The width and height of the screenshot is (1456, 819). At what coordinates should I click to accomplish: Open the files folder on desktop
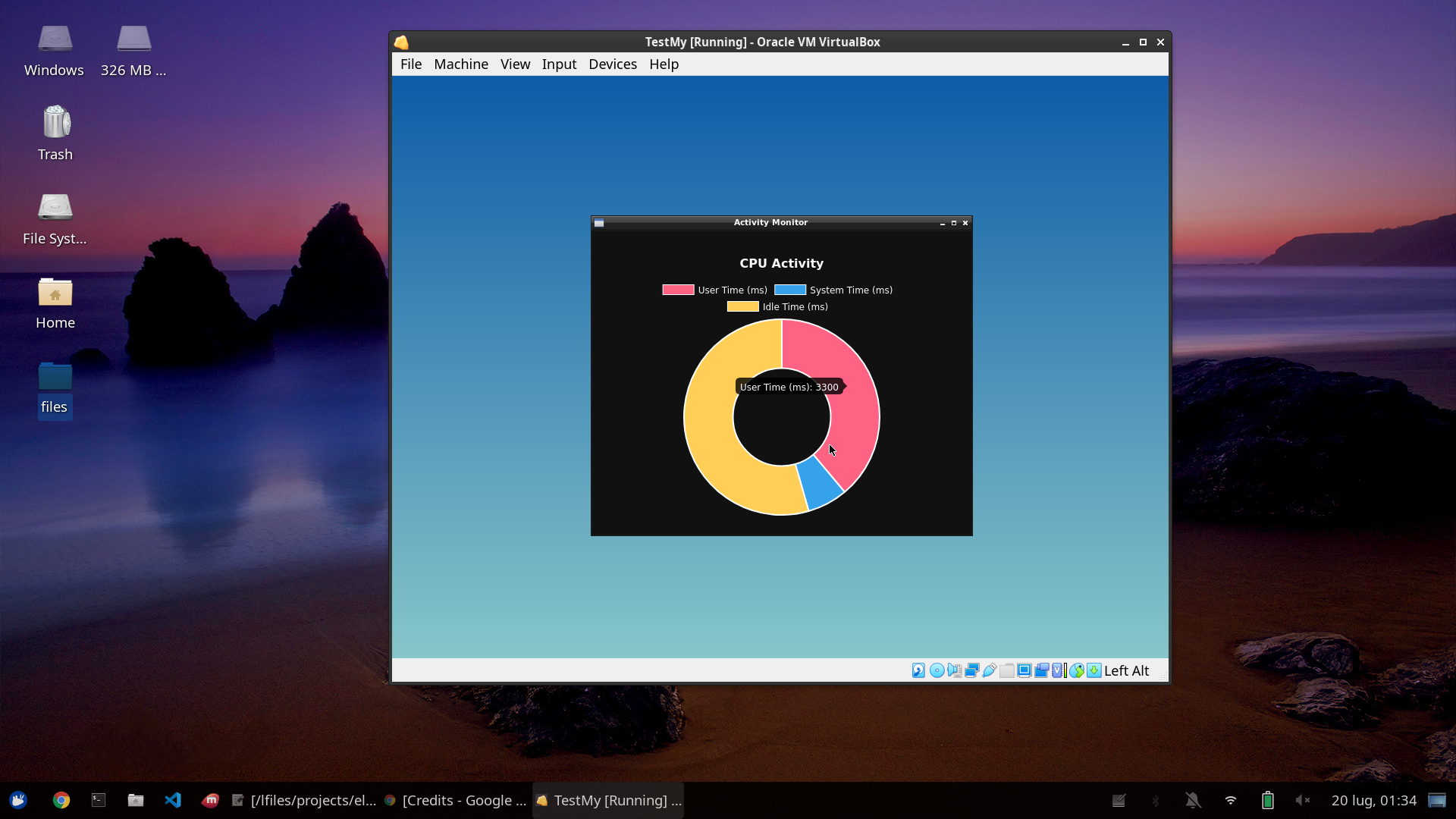55,388
